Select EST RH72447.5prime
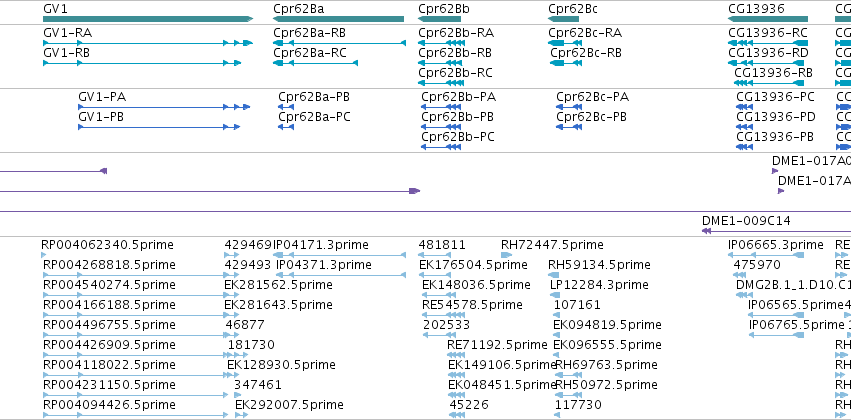This screenshot has height=420, width=851. coord(552,245)
